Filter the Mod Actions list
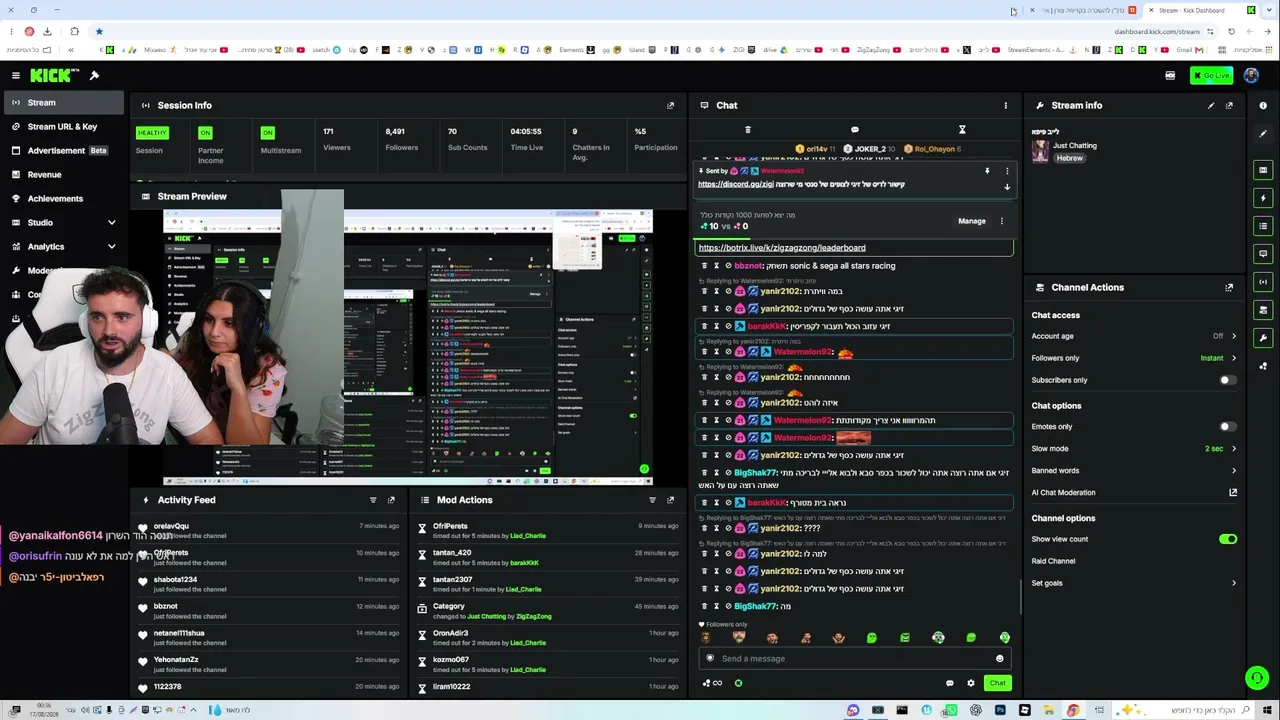 coord(652,500)
